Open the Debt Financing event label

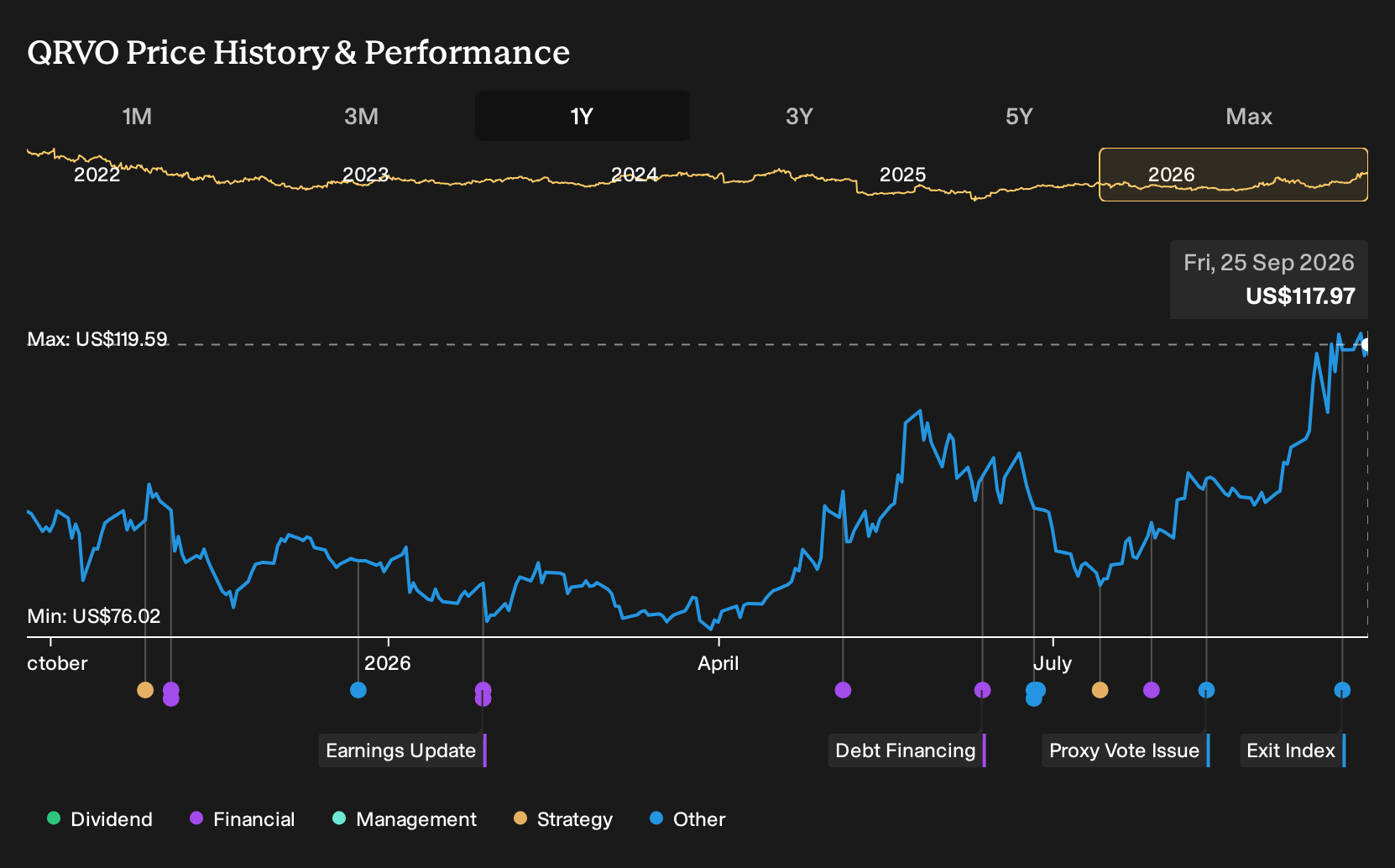906,750
